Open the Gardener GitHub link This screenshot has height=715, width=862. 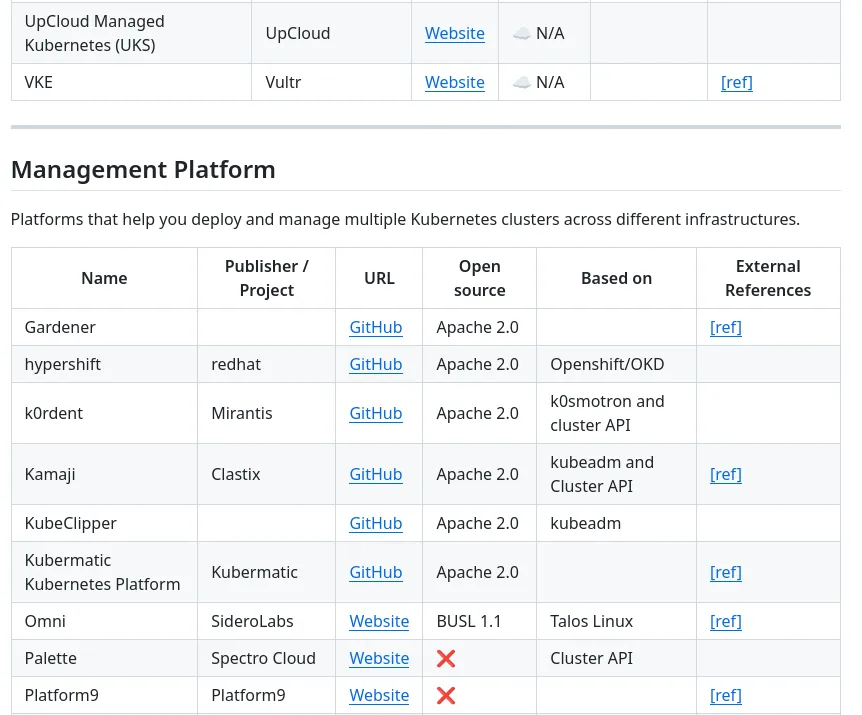tap(375, 327)
